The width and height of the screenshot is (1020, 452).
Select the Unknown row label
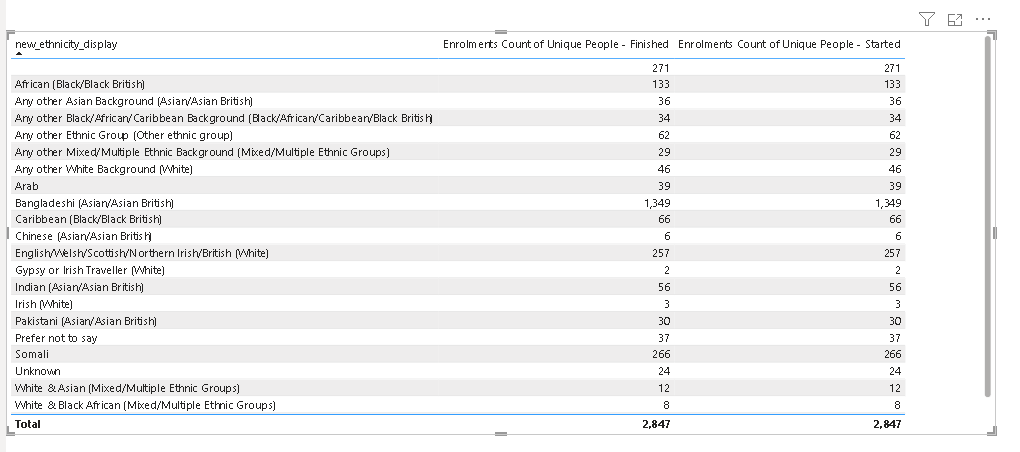(x=38, y=371)
